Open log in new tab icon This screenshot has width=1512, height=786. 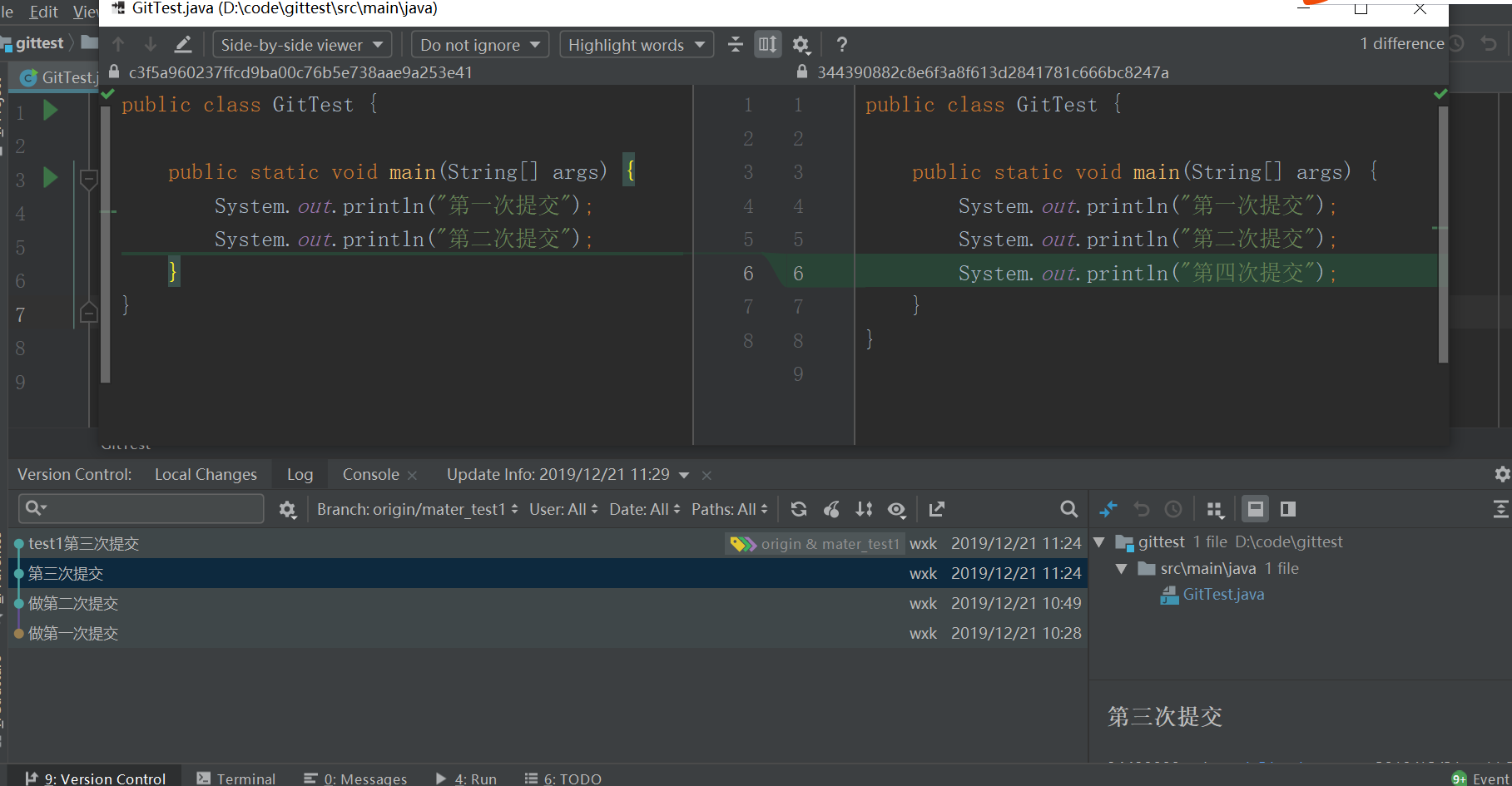(937, 509)
